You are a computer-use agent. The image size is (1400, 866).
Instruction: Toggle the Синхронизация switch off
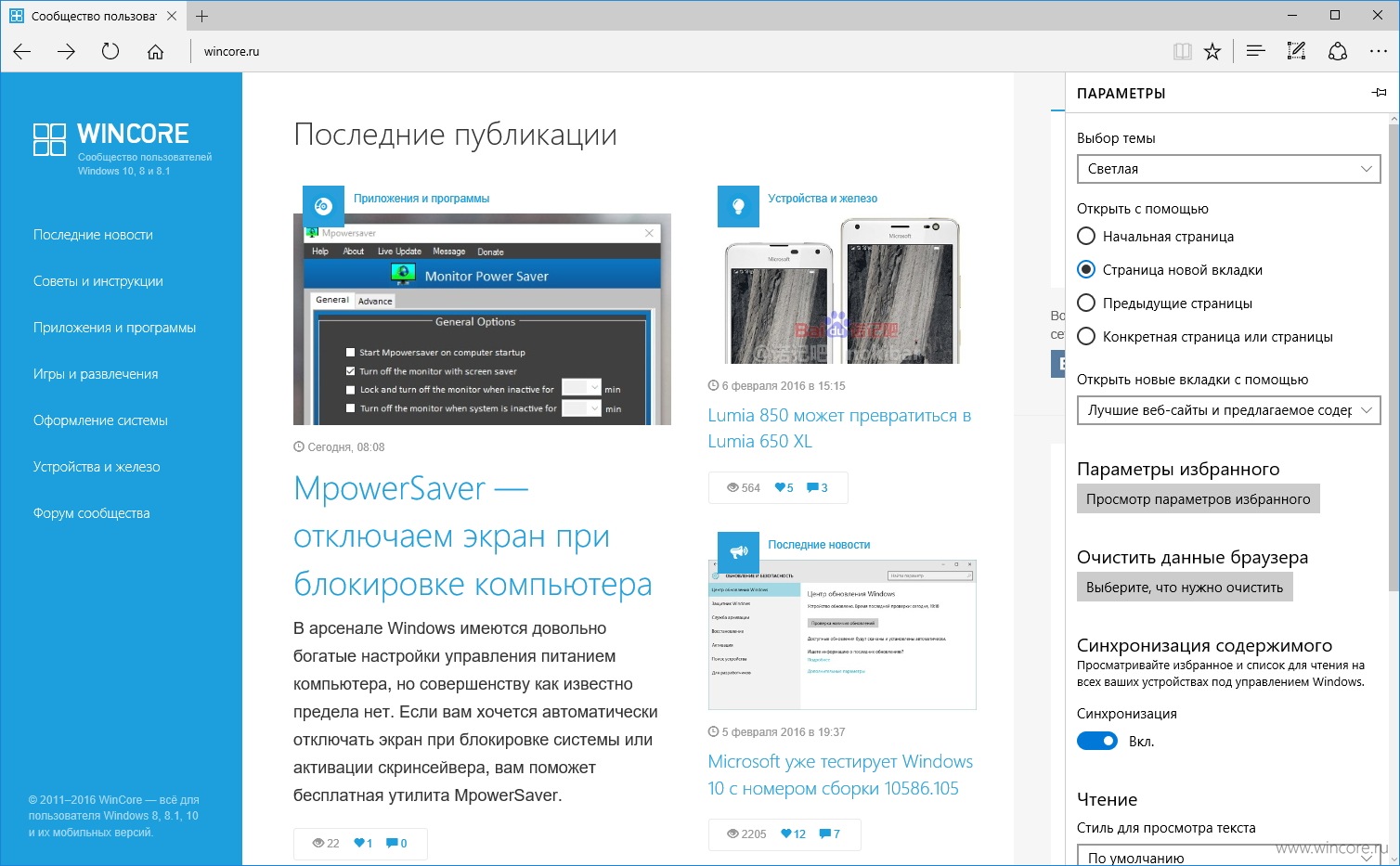pyautogui.click(x=1097, y=742)
